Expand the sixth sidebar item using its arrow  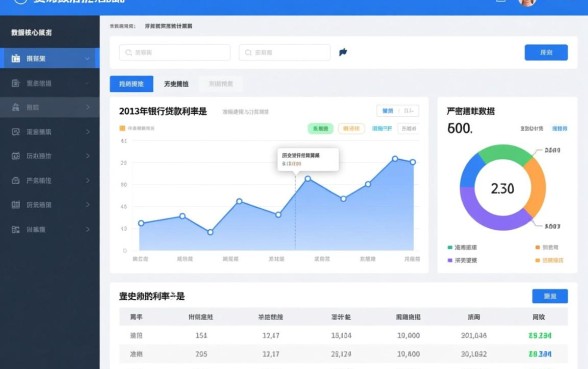pyautogui.click(x=88, y=180)
